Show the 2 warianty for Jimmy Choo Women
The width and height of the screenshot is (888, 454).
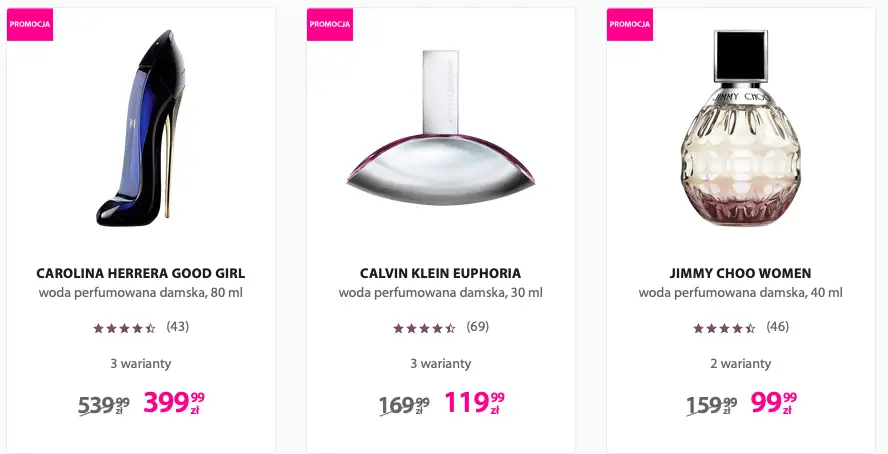pyautogui.click(x=740, y=364)
